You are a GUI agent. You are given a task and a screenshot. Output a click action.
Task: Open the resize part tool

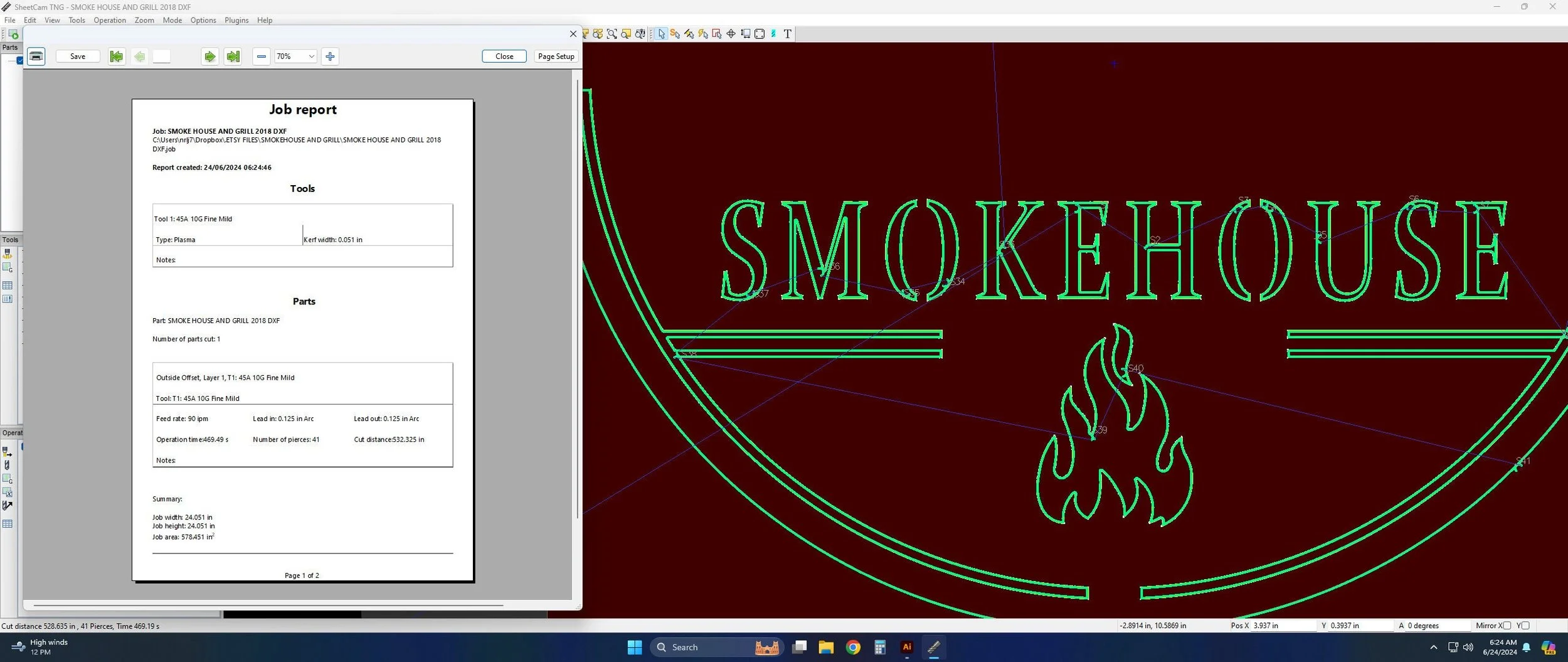pyautogui.click(x=745, y=34)
